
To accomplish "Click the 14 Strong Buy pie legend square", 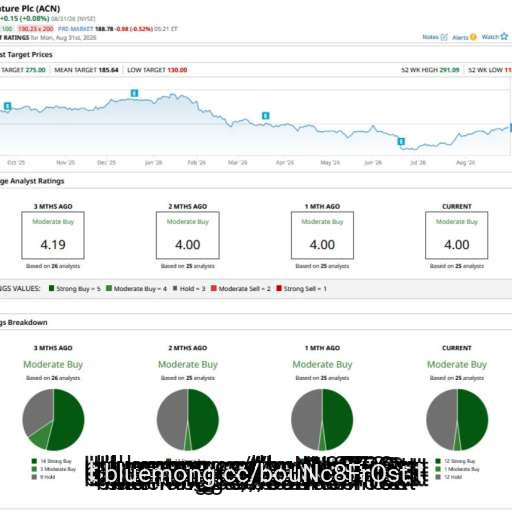I will tap(34, 461).
